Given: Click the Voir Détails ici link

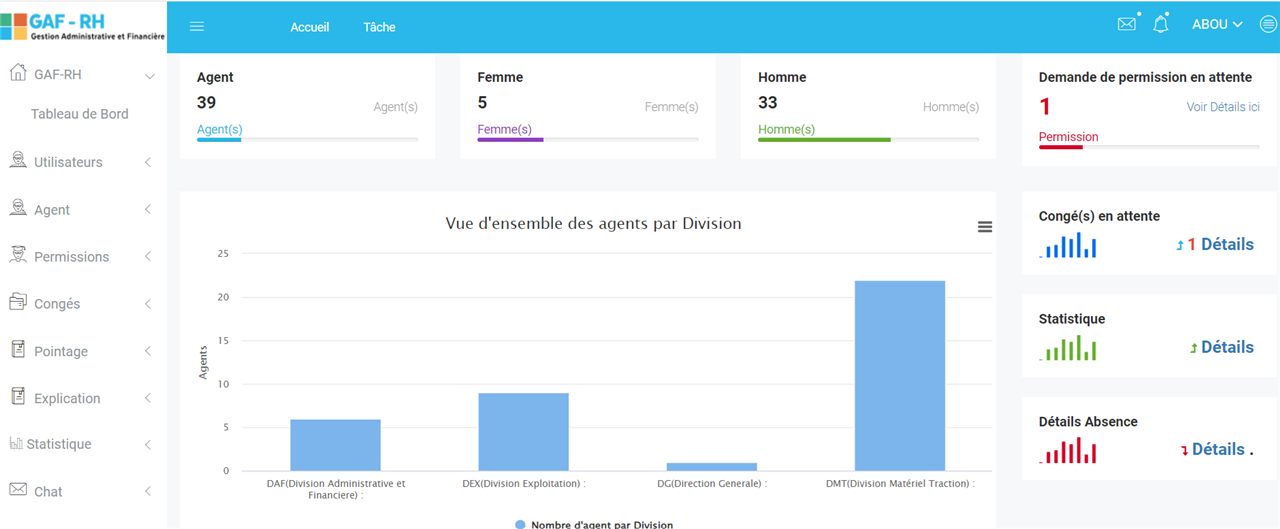Looking at the screenshot, I should (x=1223, y=107).
